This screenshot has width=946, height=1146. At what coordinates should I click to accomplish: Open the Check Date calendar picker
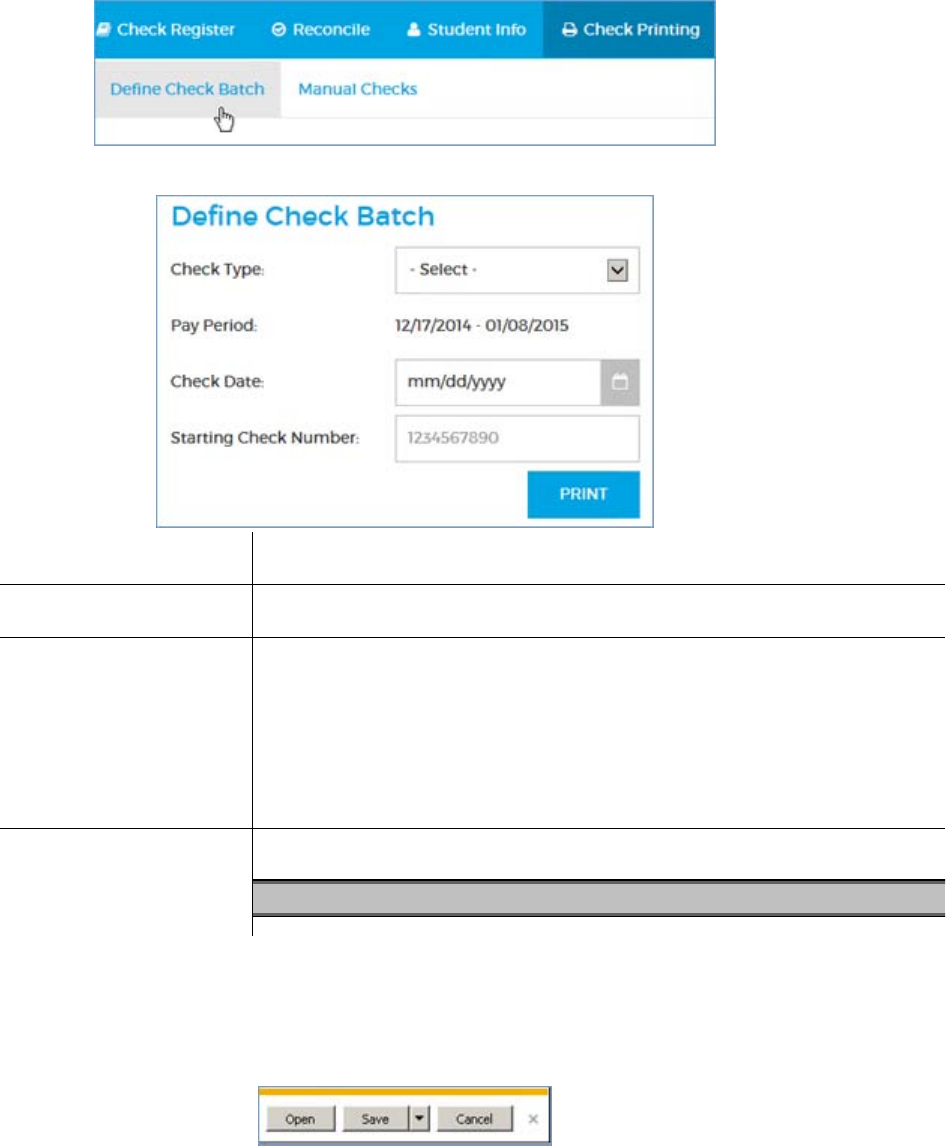click(x=620, y=382)
